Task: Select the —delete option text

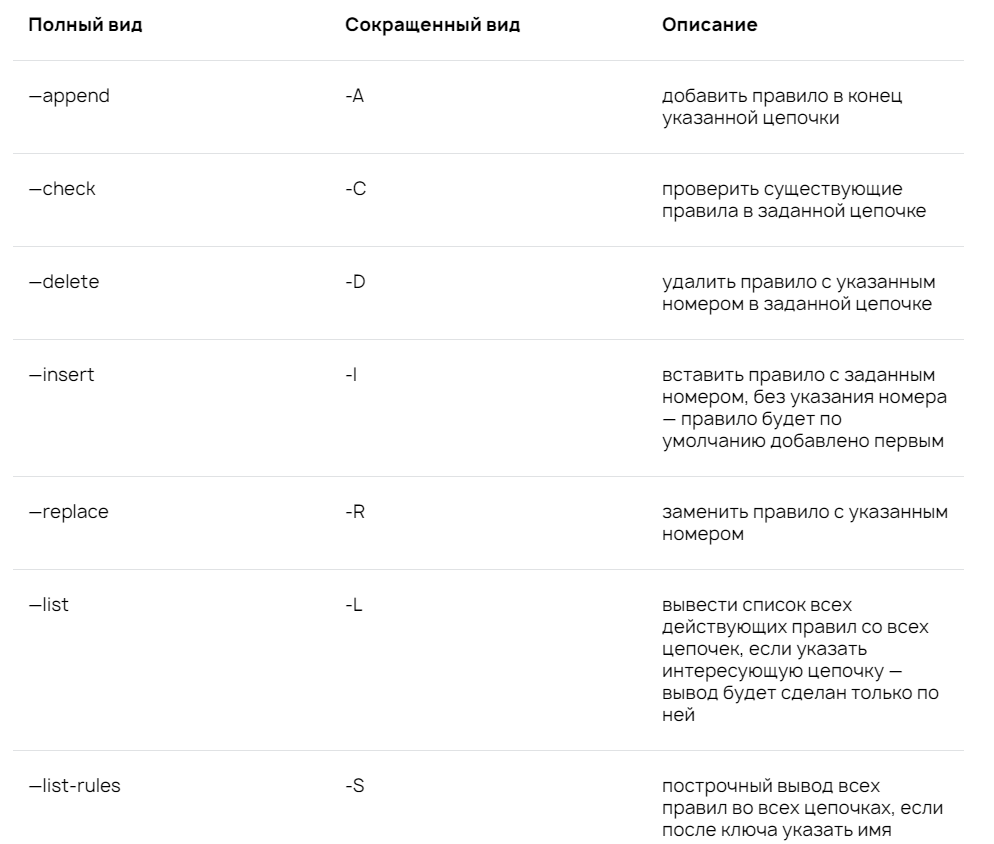Action: 64,282
